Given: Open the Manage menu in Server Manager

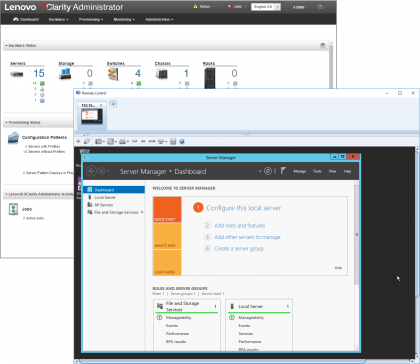Looking at the screenshot, I should coord(300,171).
